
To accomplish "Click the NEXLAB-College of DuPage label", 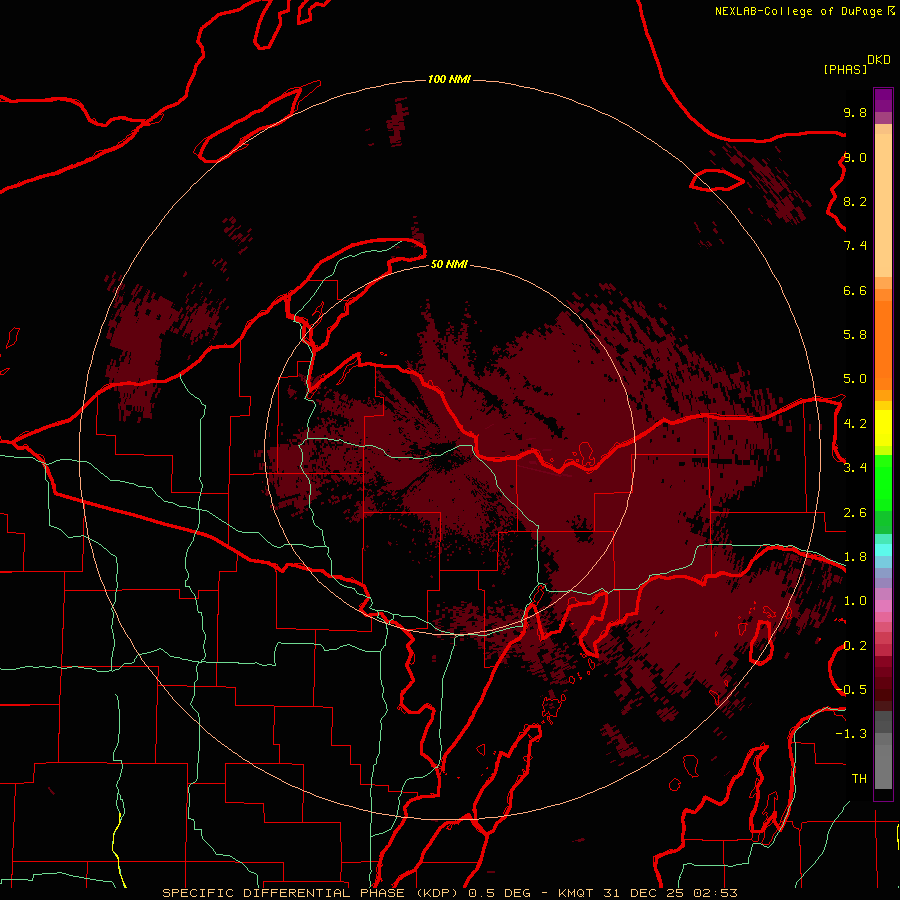I will click(x=798, y=11).
